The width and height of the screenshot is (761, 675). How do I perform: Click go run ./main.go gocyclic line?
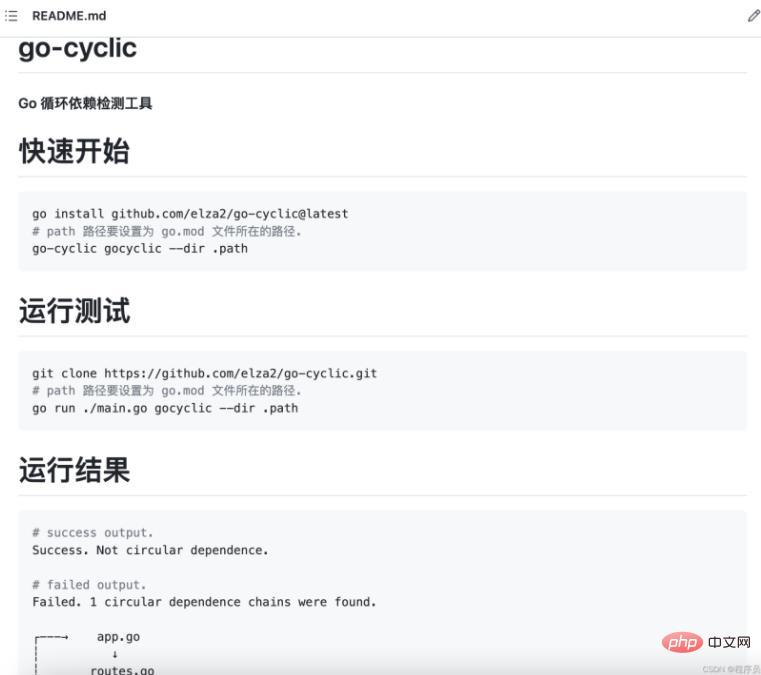coord(165,408)
